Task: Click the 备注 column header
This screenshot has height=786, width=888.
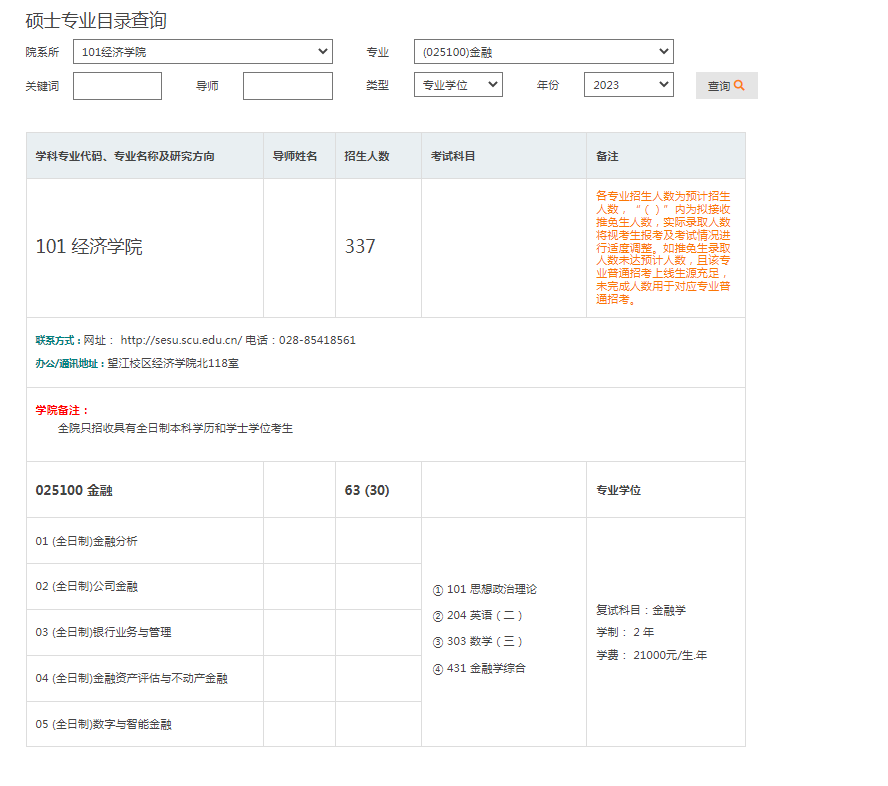Action: click(x=607, y=157)
